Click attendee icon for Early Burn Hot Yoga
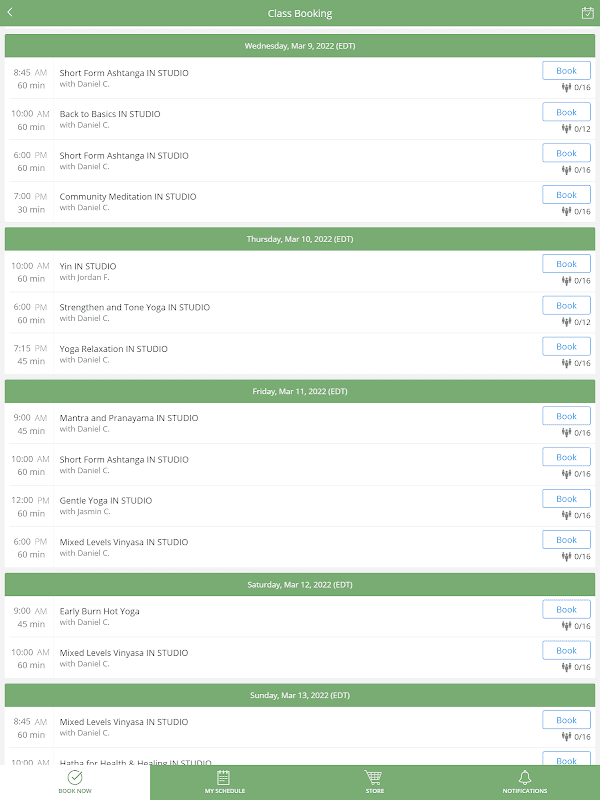The image size is (600, 800). (x=566, y=626)
